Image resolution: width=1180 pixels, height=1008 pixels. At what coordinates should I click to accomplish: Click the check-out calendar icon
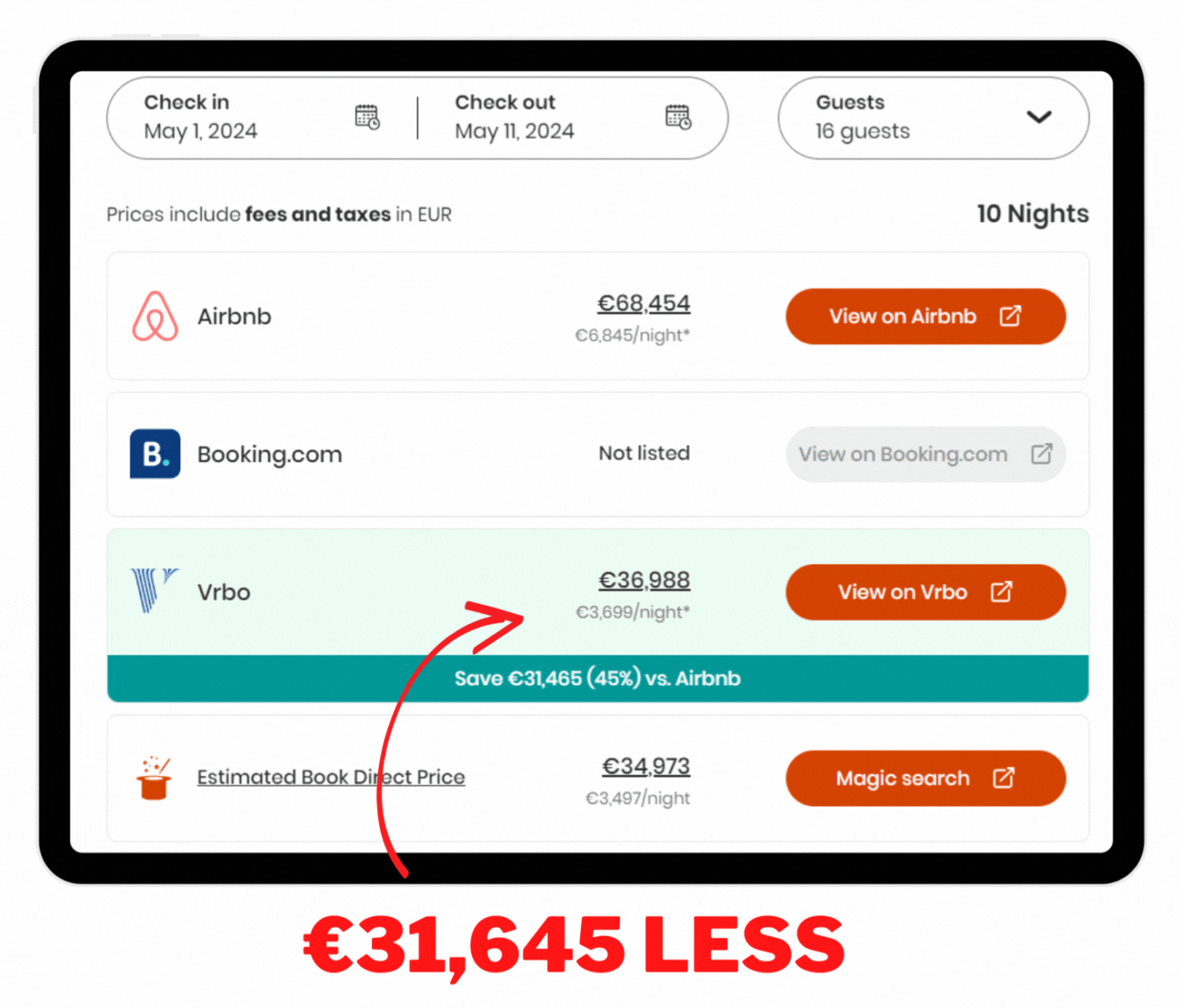coord(678,117)
